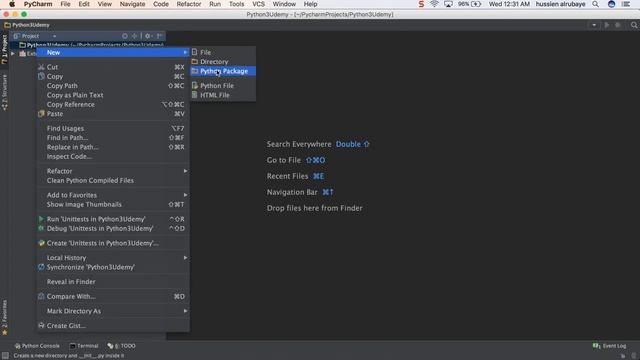Click the Compare With icon
Screen dimensions: 640x360
tap(41, 297)
